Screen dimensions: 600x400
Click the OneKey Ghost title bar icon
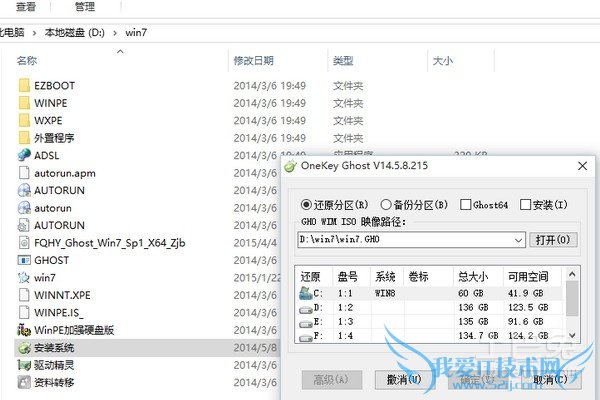290,166
